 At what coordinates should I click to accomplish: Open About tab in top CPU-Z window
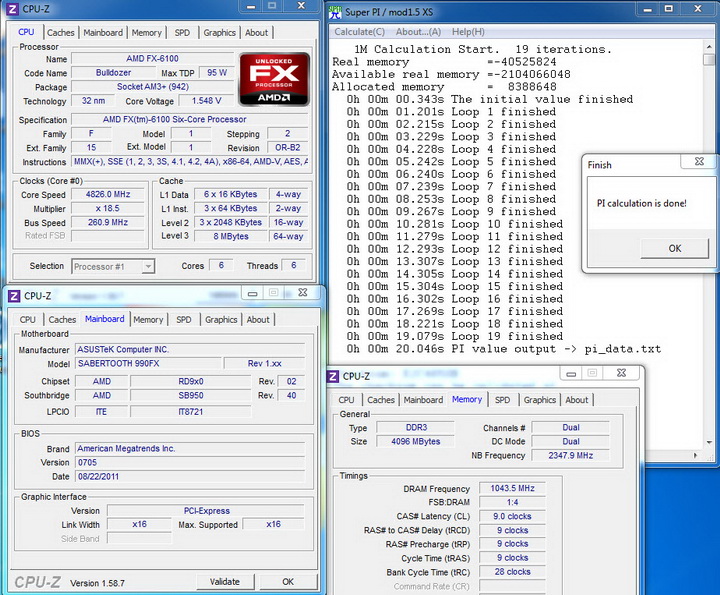pyautogui.click(x=256, y=33)
